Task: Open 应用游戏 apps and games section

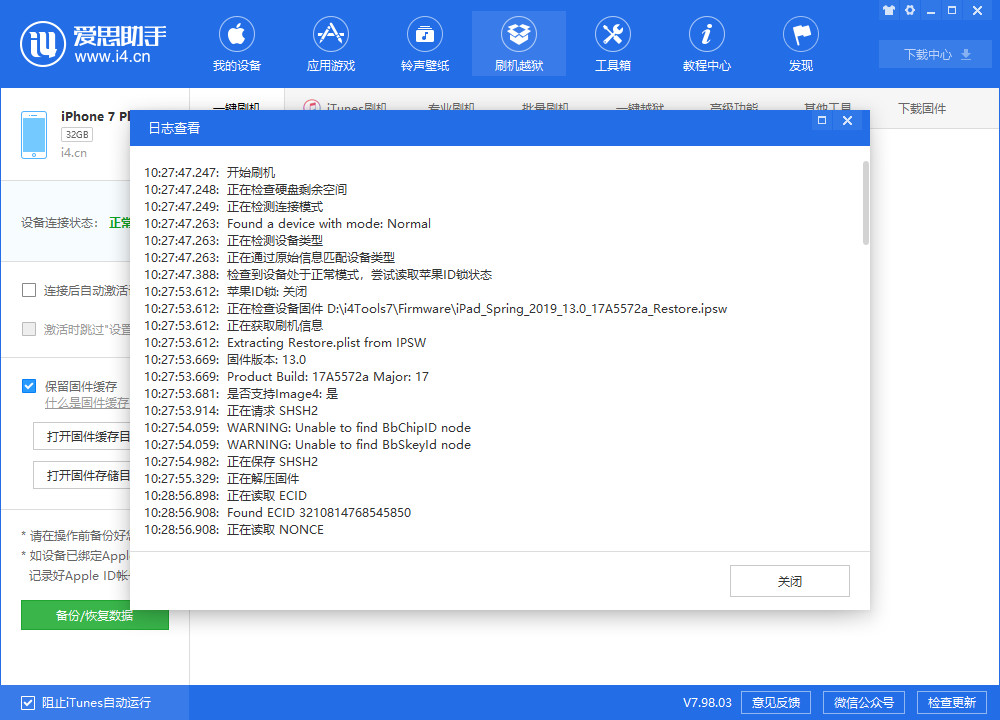Action: 330,44
